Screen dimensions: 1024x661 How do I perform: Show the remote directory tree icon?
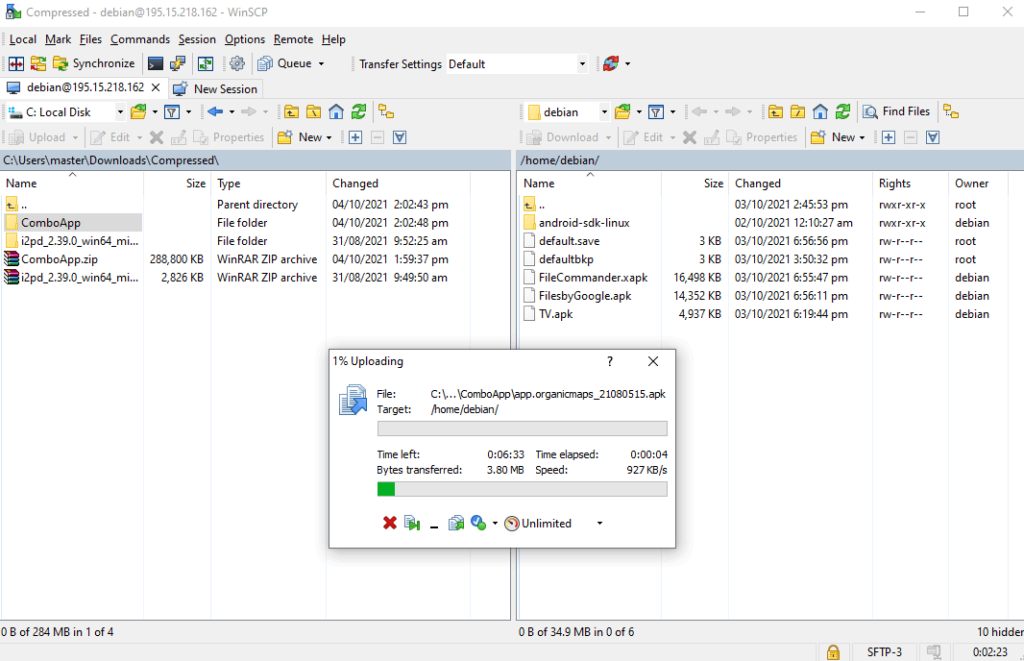(951, 112)
